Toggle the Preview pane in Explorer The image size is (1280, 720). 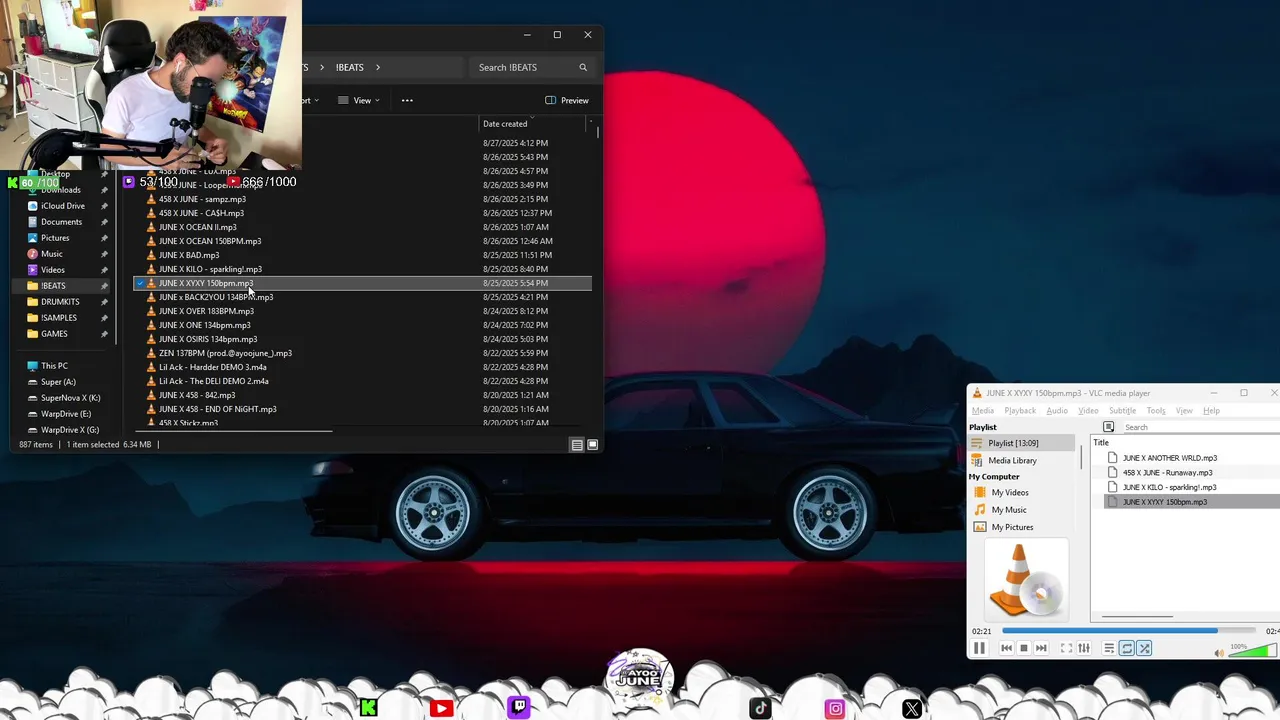coord(567,100)
